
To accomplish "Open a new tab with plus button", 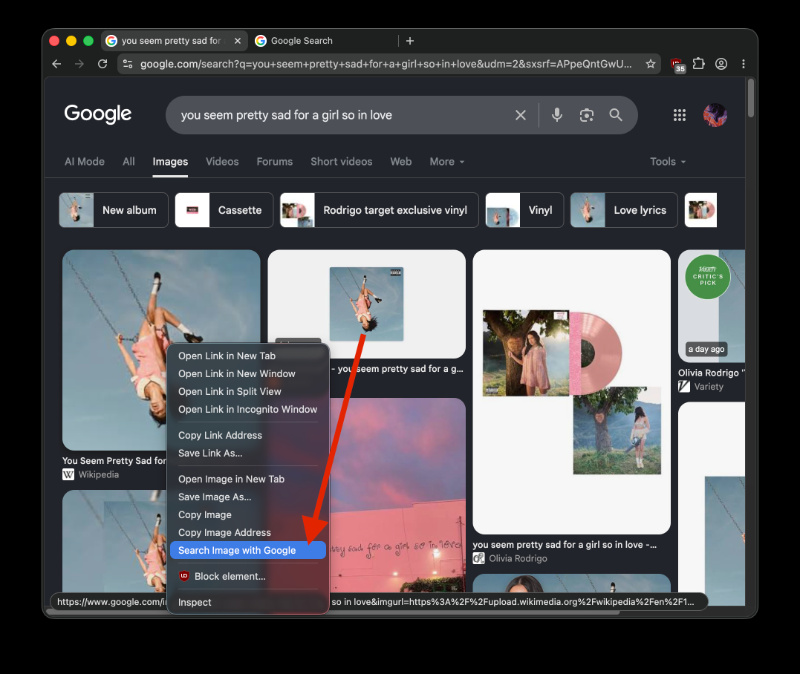I will [x=410, y=41].
